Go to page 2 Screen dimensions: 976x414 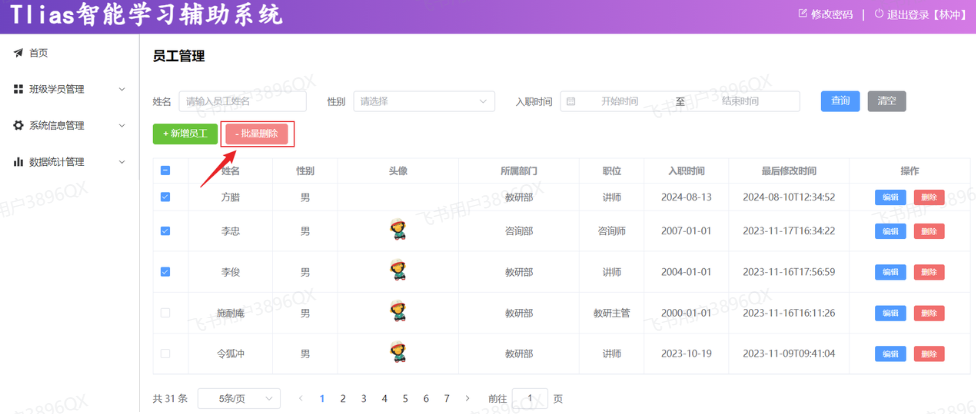[x=342, y=398]
